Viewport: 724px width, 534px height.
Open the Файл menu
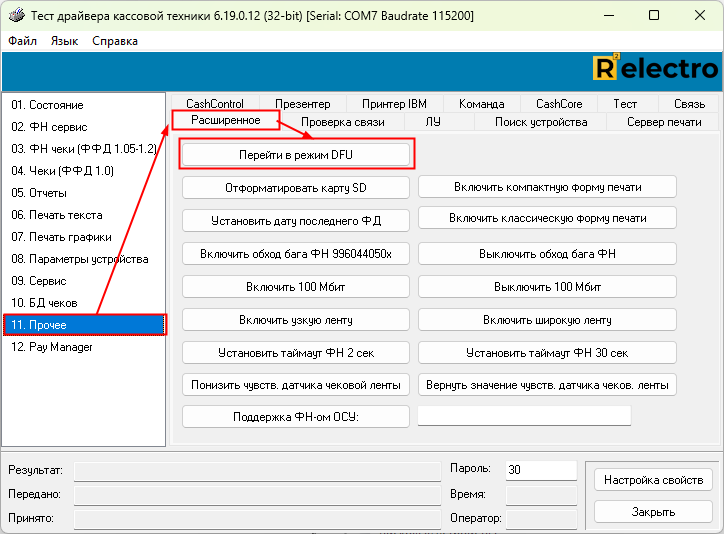pos(22,41)
